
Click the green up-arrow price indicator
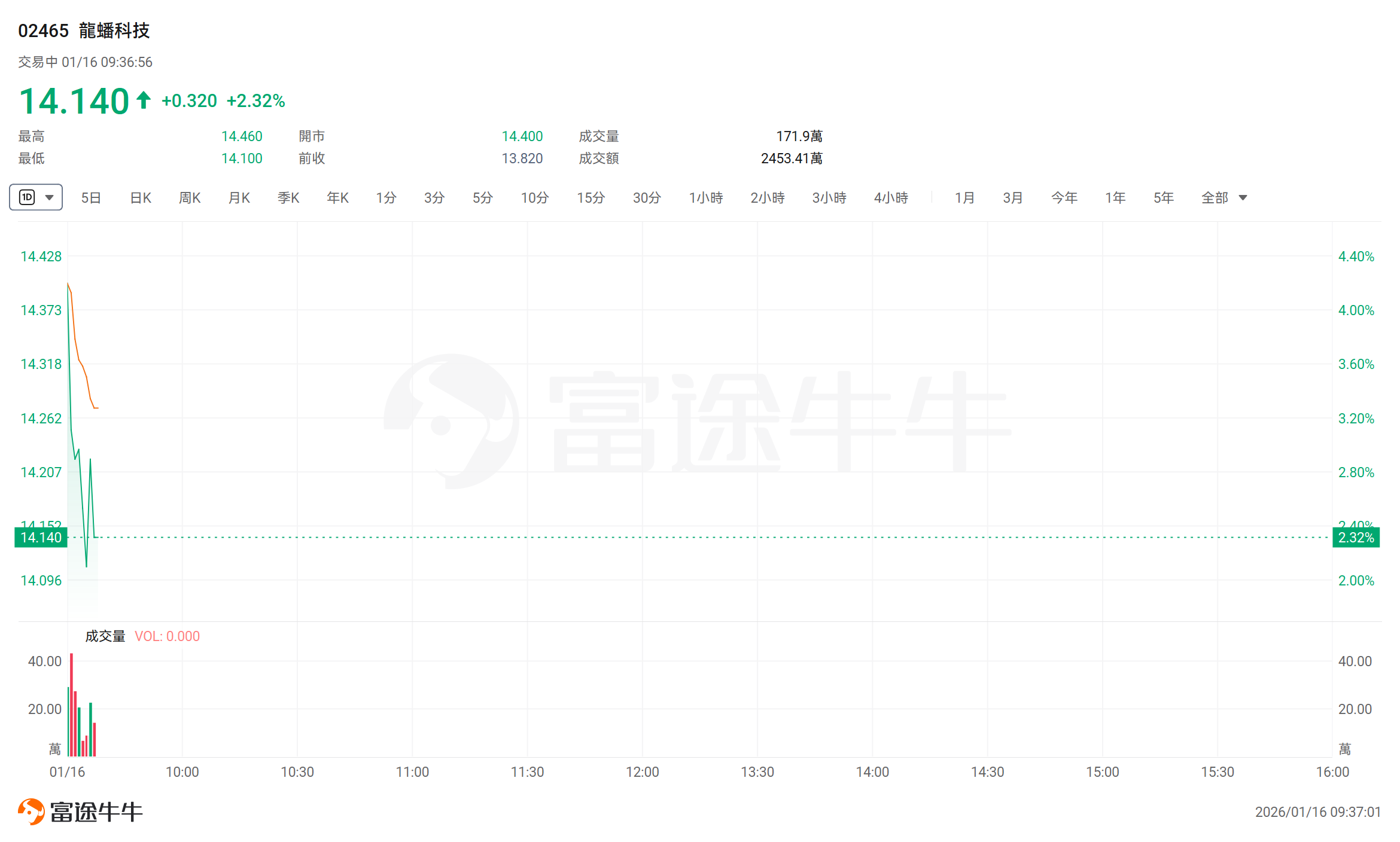143,100
